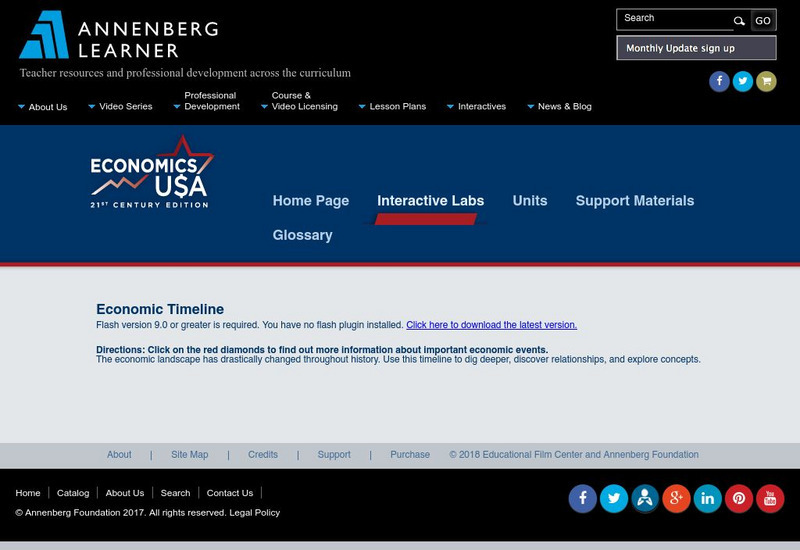
Task: Open footer person-figure social icon
Action: pyautogui.click(x=645, y=498)
